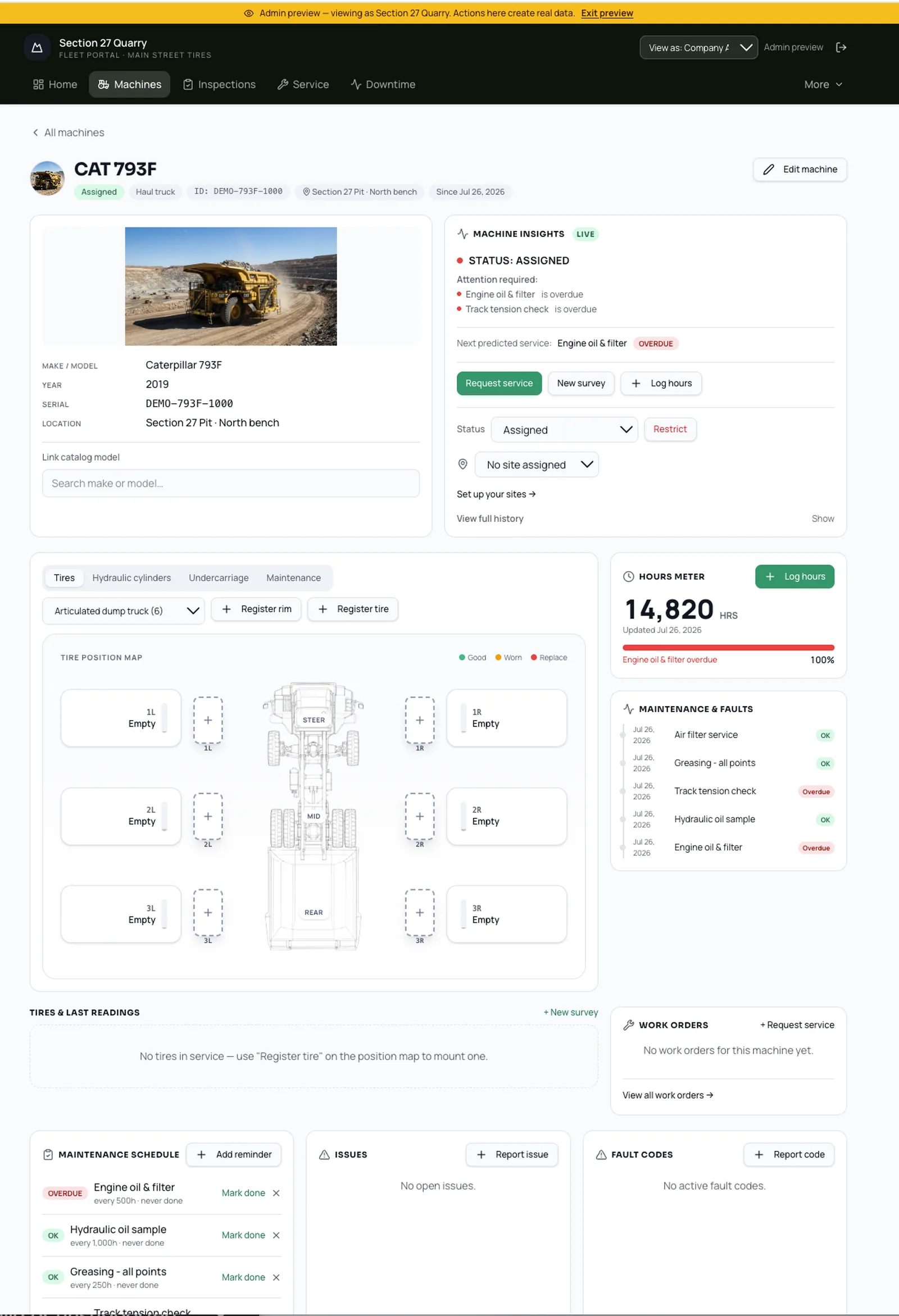The image size is (899, 1316).
Task: Switch to the Hydraulic cylinders tab
Action: click(131, 577)
